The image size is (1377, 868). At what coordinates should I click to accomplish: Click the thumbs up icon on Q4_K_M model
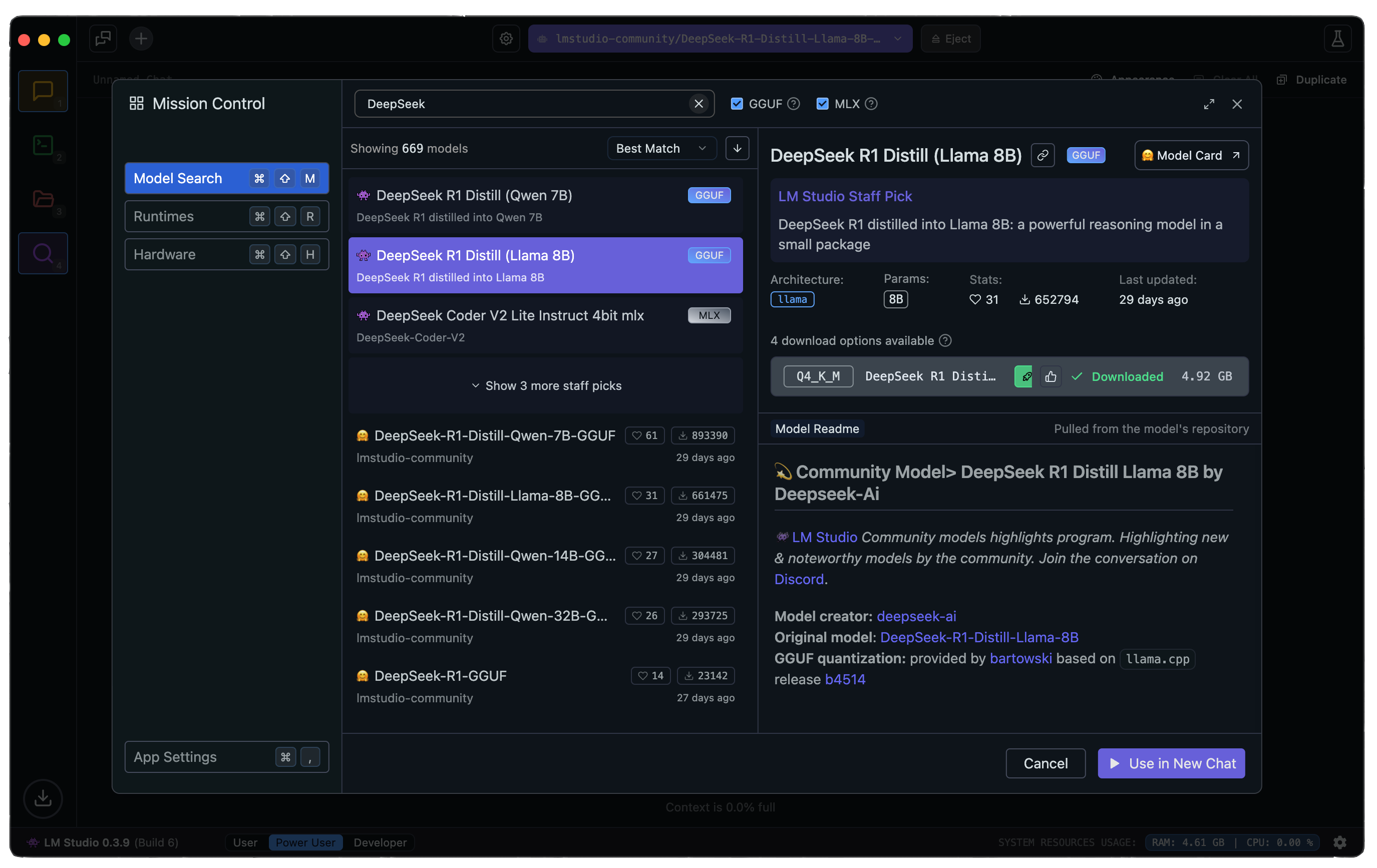tap(1050, 376)
